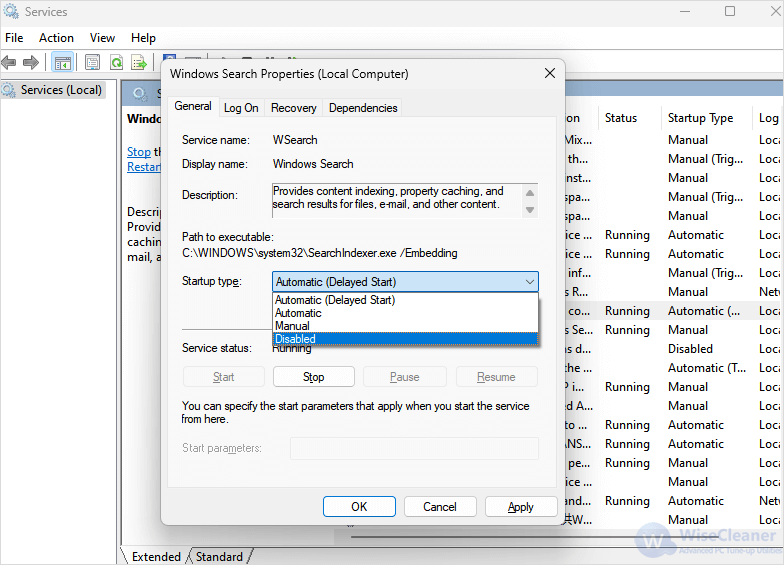This screenshot has width=784, height=565.
Task: Click the OK button
Action: pos(359,507)
